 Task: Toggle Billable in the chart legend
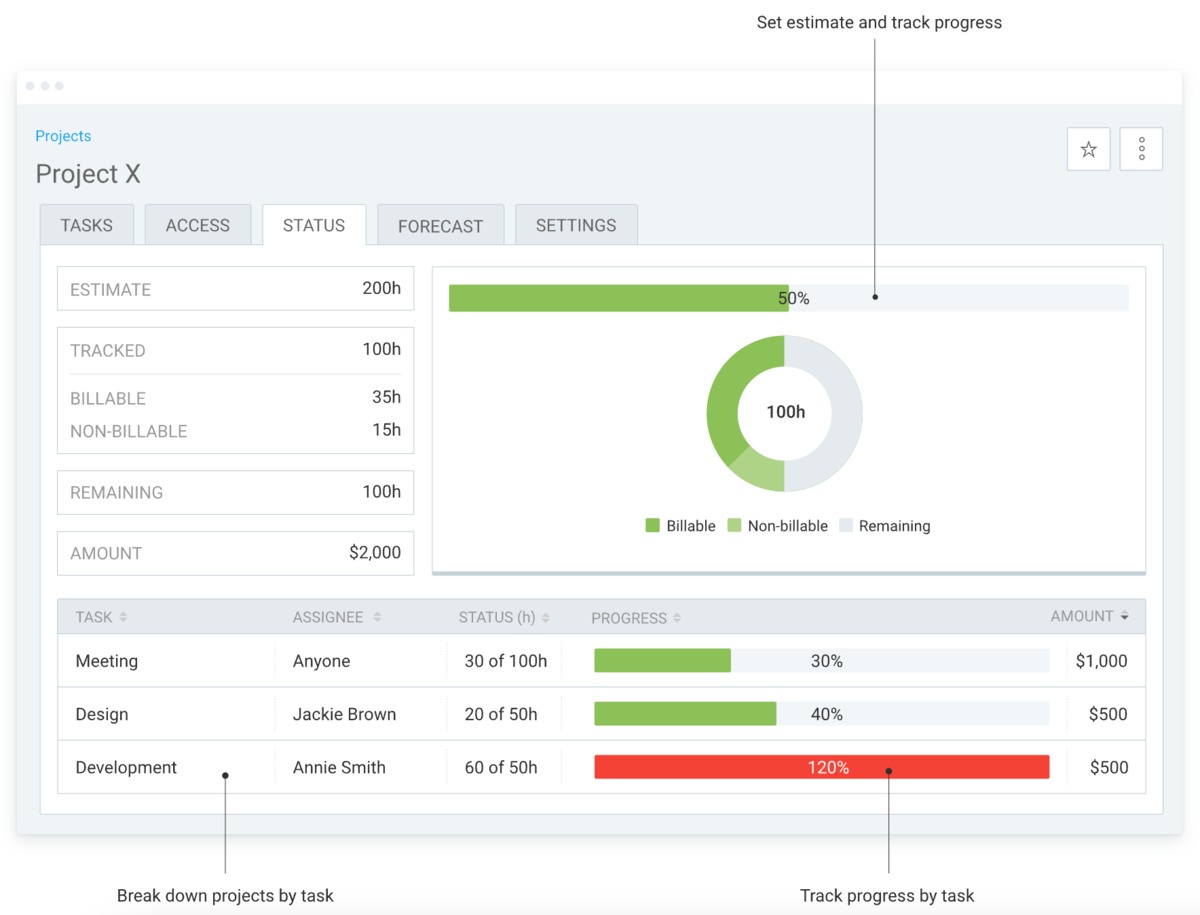click(x=681, y=525)
